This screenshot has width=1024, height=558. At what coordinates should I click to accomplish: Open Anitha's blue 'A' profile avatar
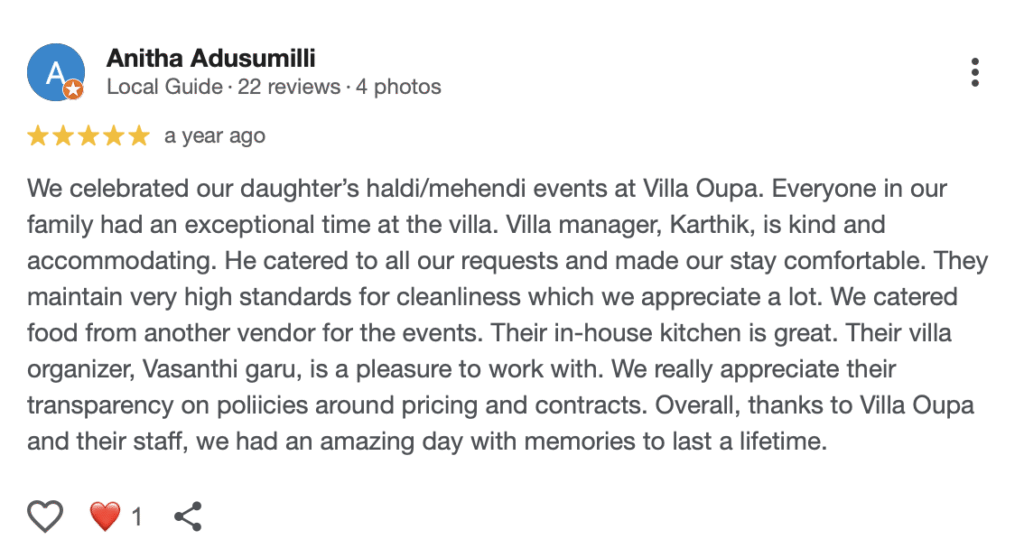[x=54, y=72]
